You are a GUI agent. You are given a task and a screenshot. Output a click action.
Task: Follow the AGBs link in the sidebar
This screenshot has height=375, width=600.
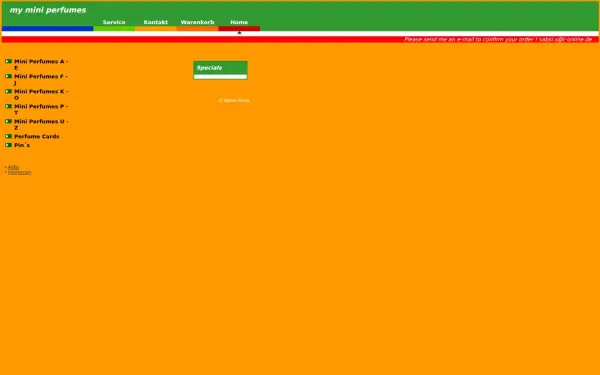(x=13, y=167)
